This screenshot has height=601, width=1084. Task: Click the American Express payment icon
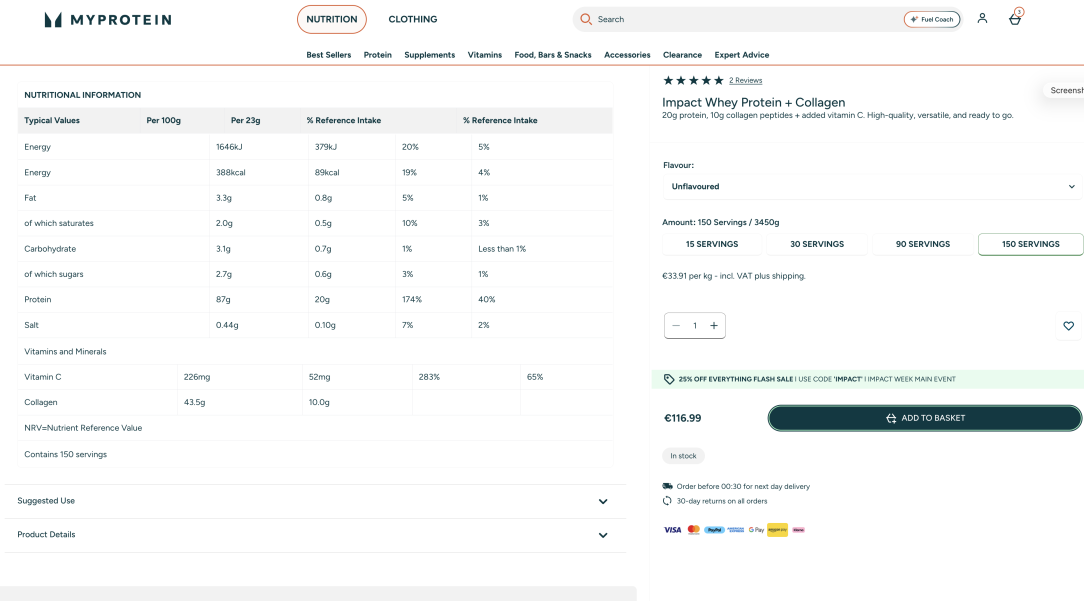point(736,530)
